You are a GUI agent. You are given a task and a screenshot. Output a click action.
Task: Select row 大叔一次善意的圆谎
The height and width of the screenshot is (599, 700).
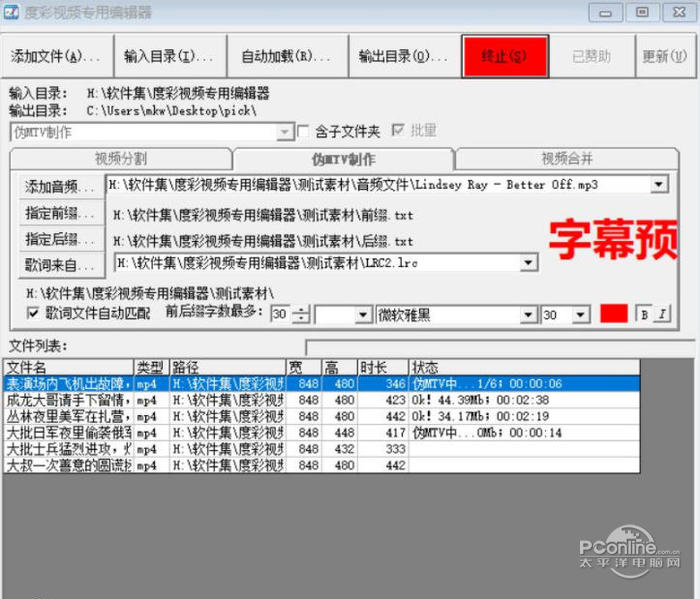(x=321, y=465)
